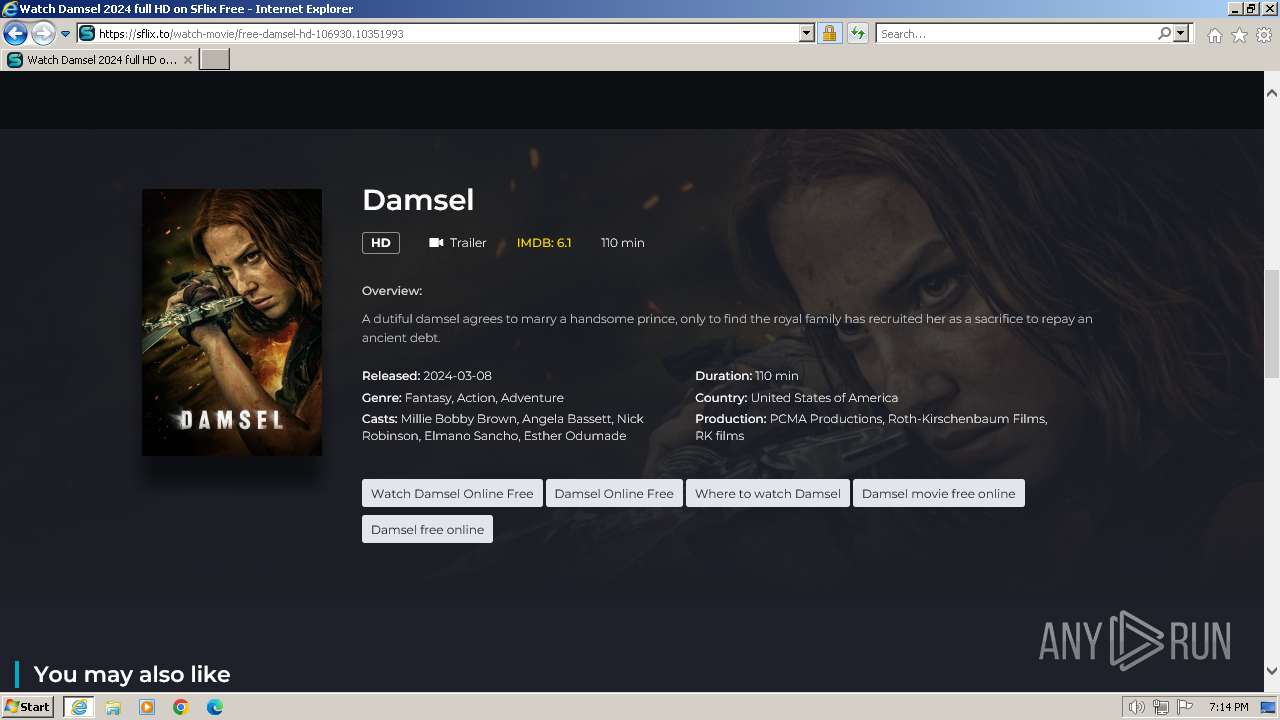1280x720 pixels.
Task: Open the Trailer link
Action: tap(468, 243)
